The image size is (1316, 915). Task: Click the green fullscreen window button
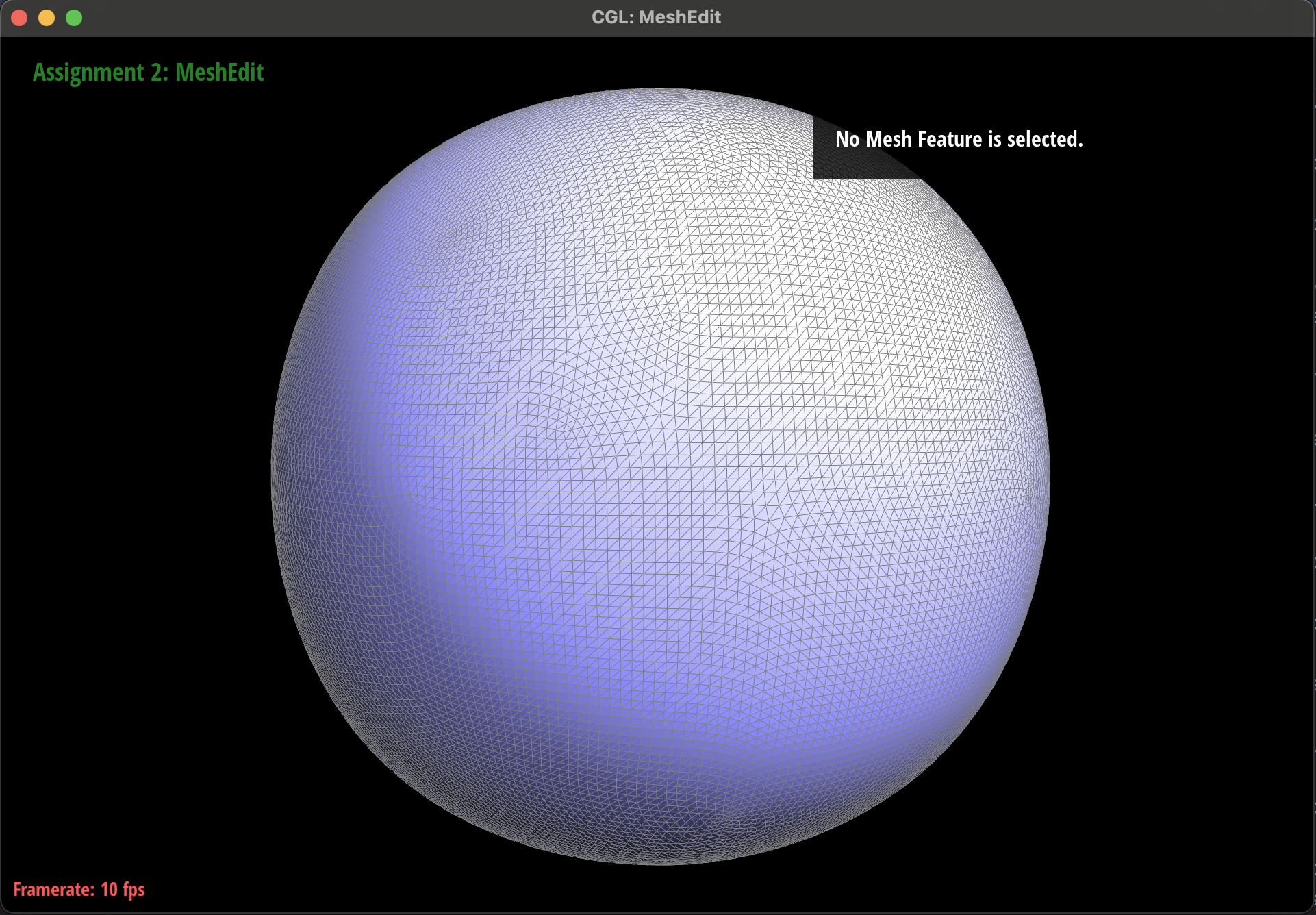click(x=74, y=18)
